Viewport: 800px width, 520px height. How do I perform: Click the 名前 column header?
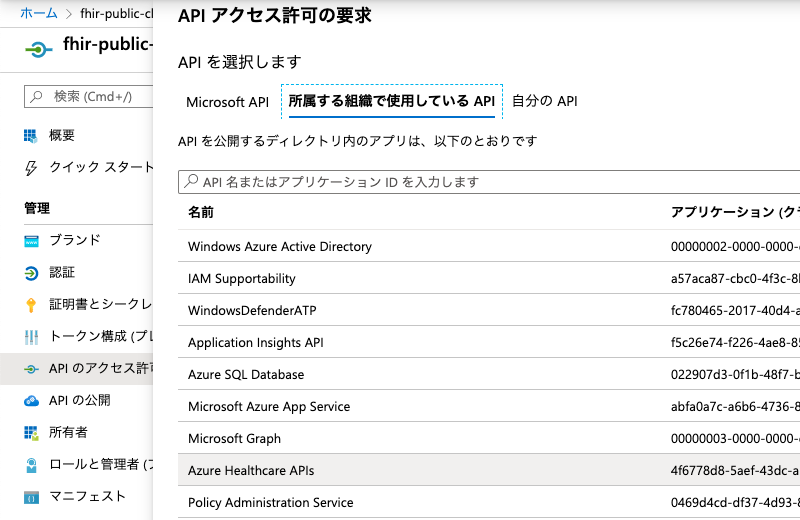pos(201,212)
